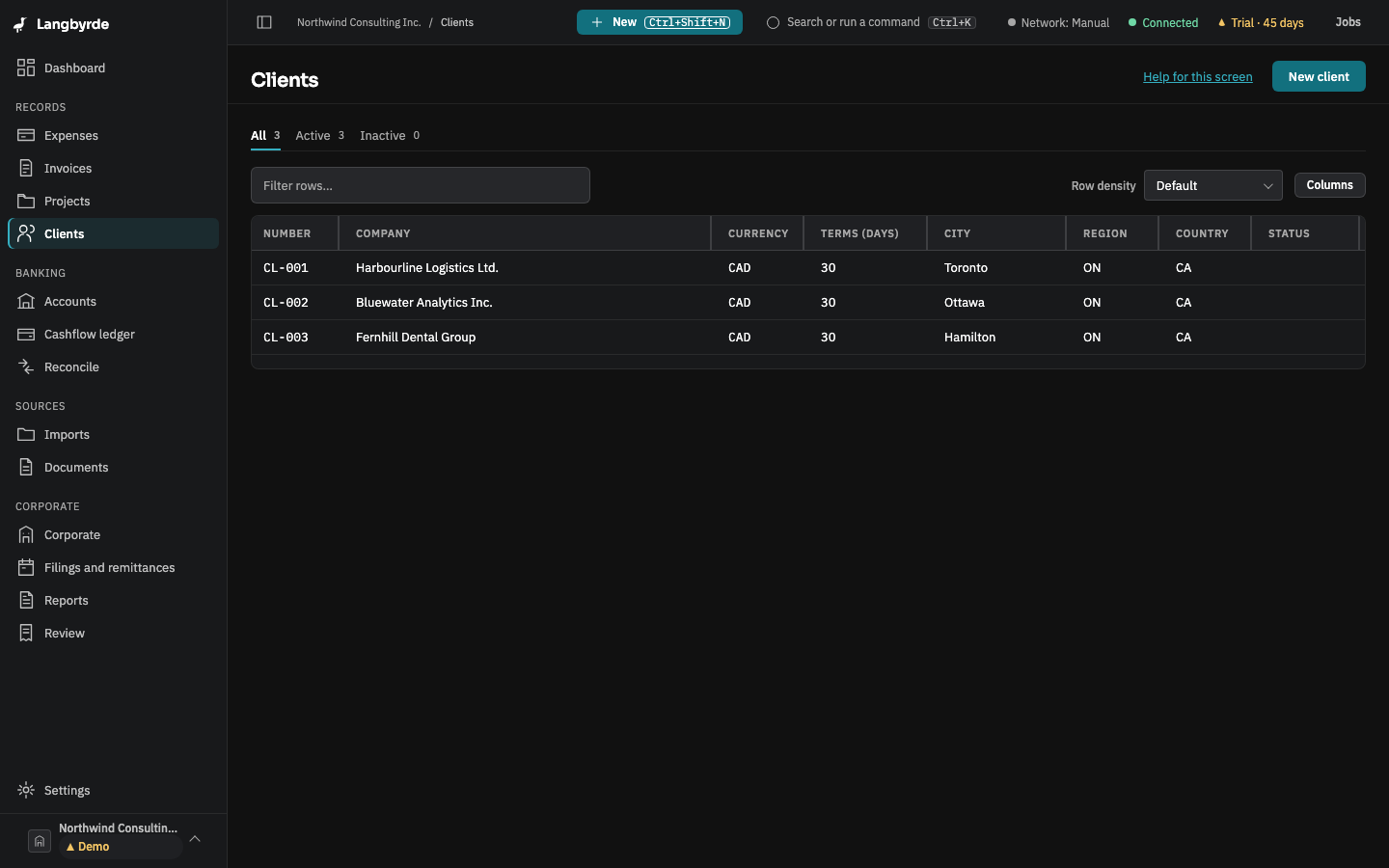The width and height of the screenshot is (1389, 868).
Task: Open the Search or run a command box
Action: 871,22
